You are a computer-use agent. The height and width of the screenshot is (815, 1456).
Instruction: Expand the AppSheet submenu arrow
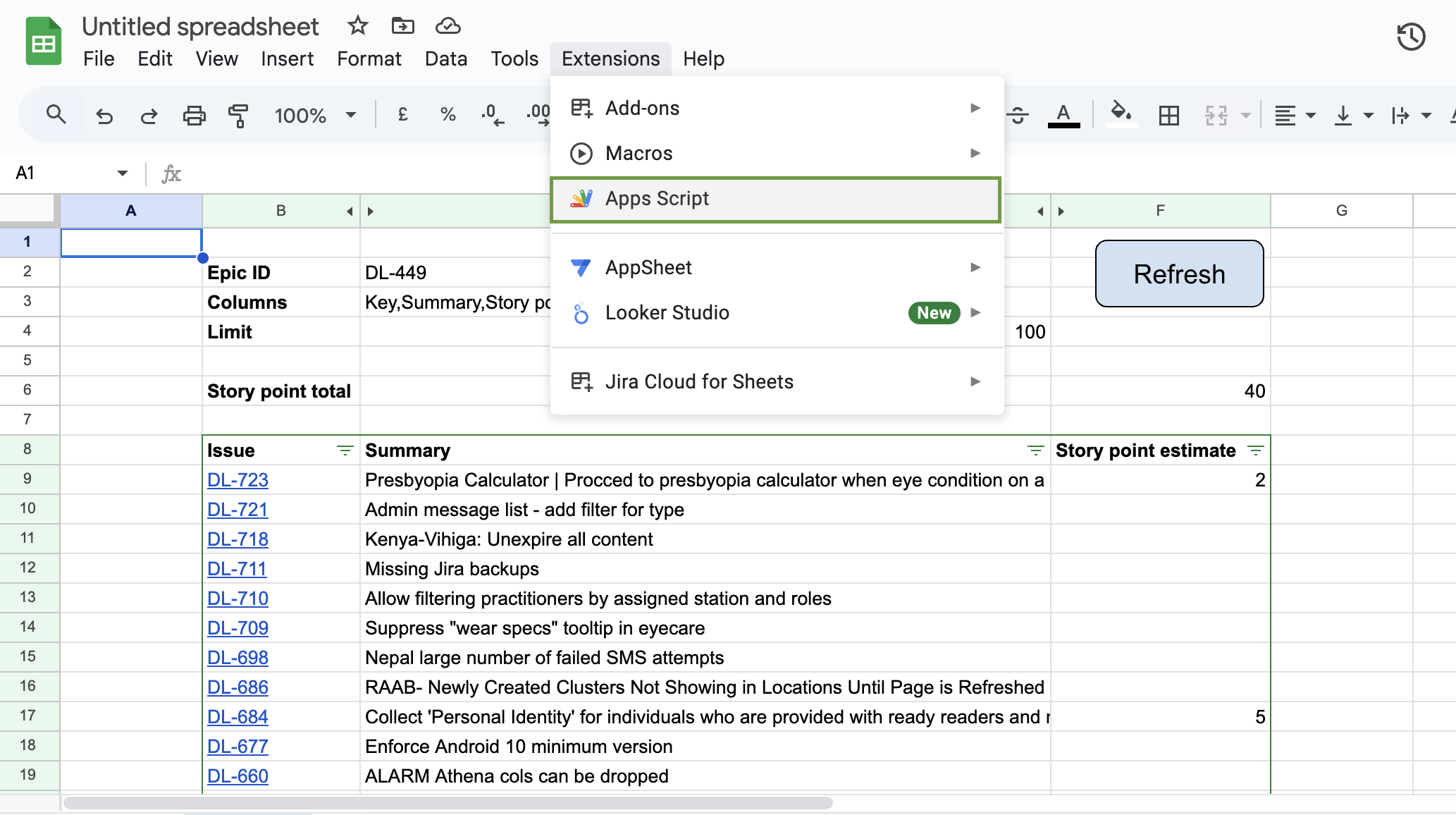pos(975,267)
